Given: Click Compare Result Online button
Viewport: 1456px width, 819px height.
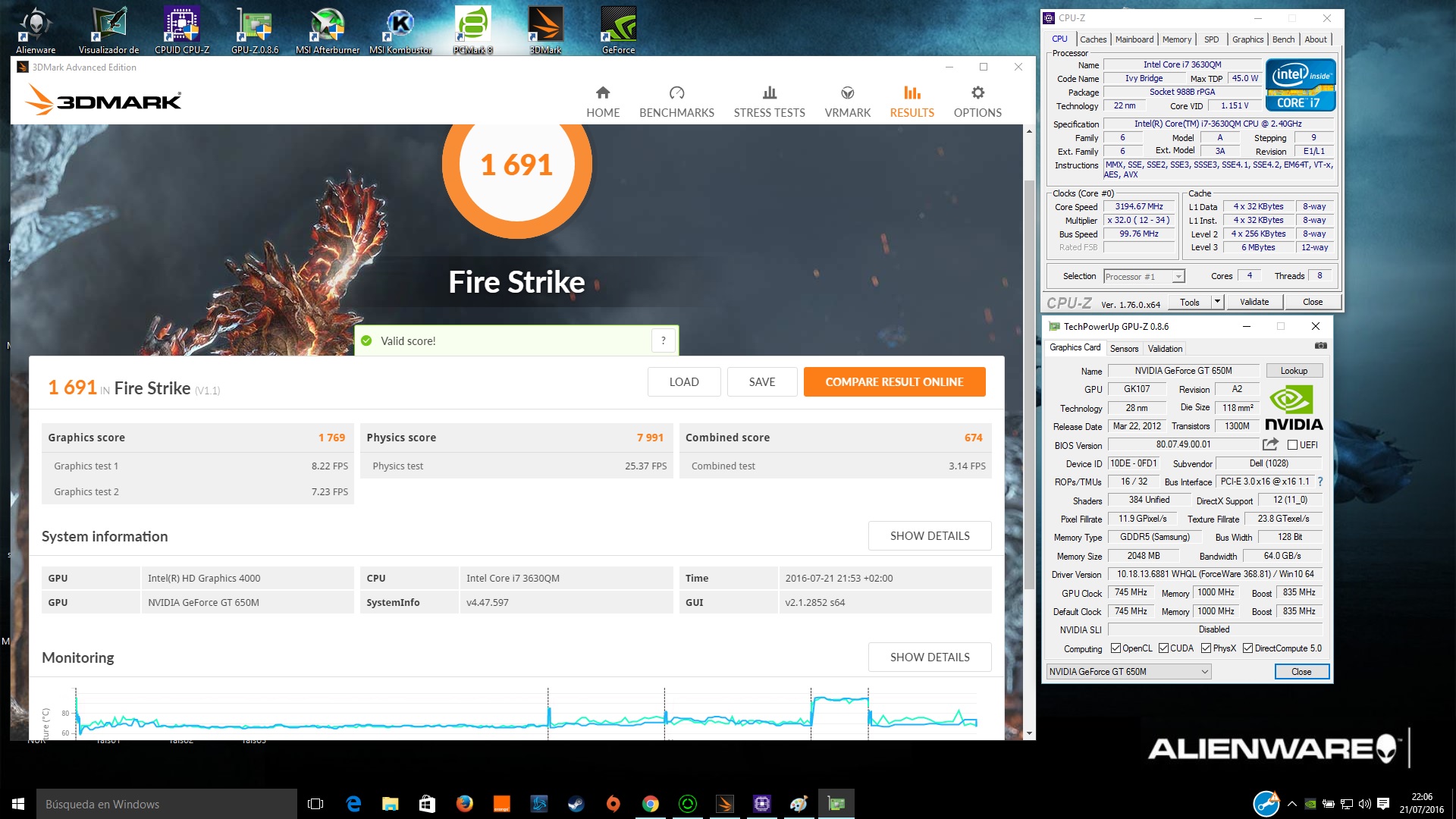Looking at the screenshot, I should pyautogui.click(x=894, y=382).
